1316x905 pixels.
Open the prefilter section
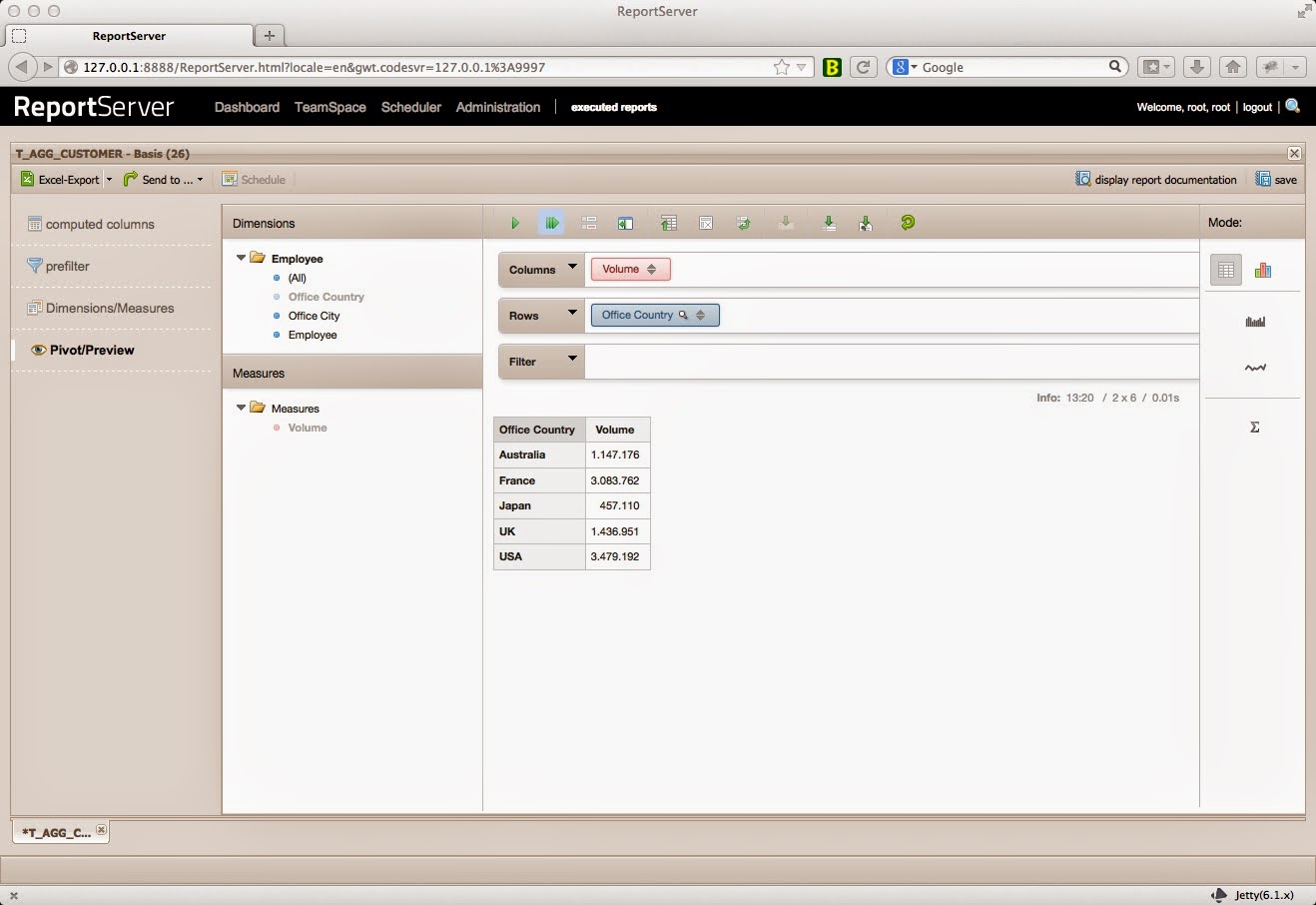(58, 266)
